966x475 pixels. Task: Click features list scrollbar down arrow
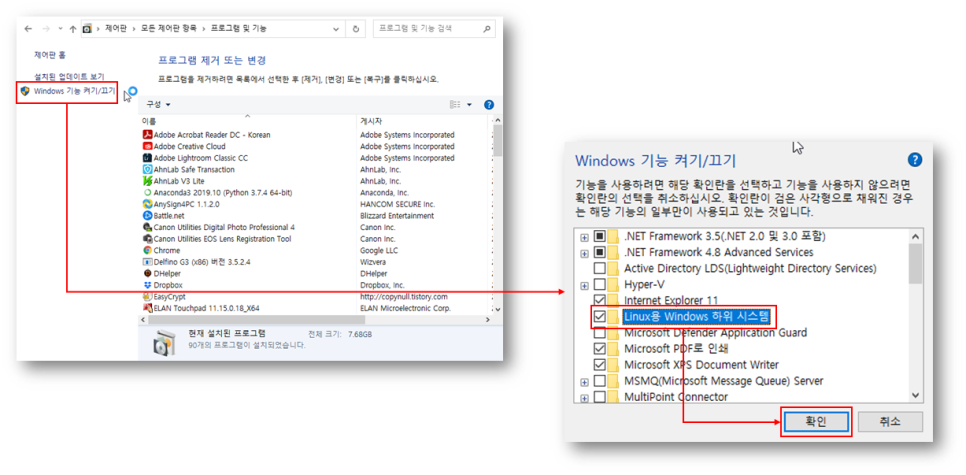tap(915, 396)
